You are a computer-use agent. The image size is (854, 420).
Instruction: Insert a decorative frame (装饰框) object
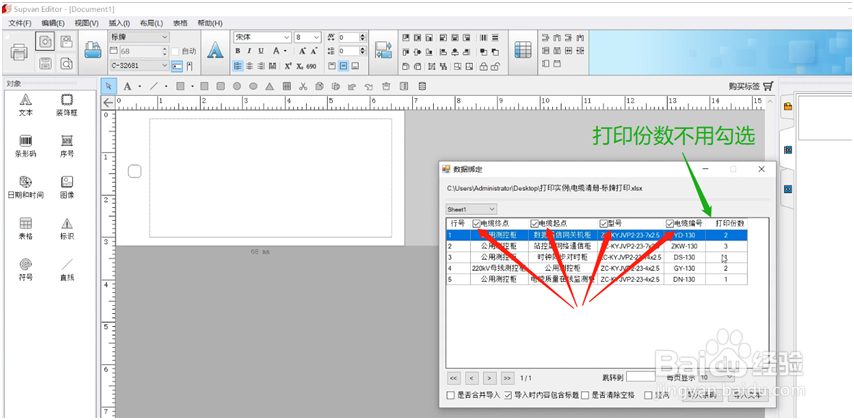pyautogui.click(x=67, y=105)
